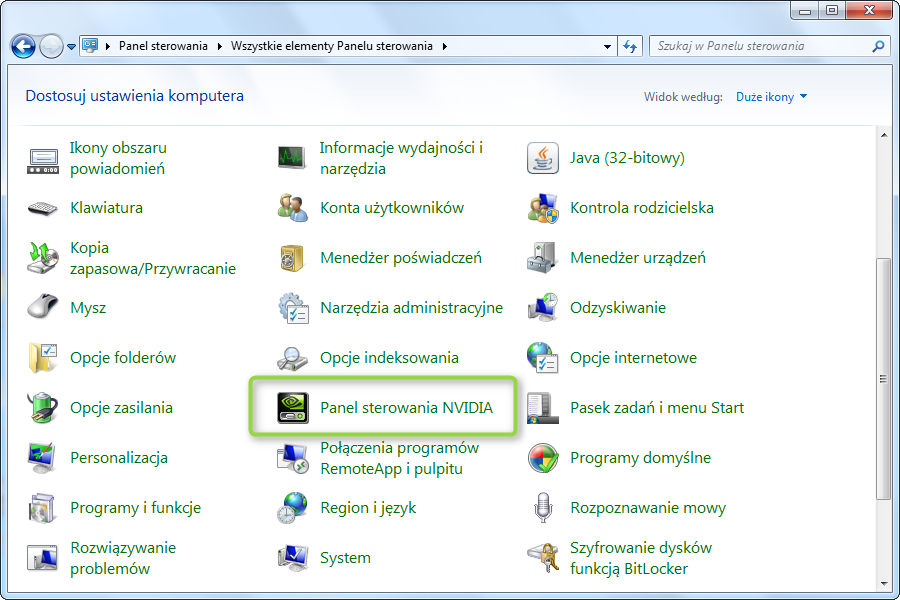The width and height of the screenshot is (900, 600).
Task: Click the Mysz mouse icon
Action: [42, 308]
